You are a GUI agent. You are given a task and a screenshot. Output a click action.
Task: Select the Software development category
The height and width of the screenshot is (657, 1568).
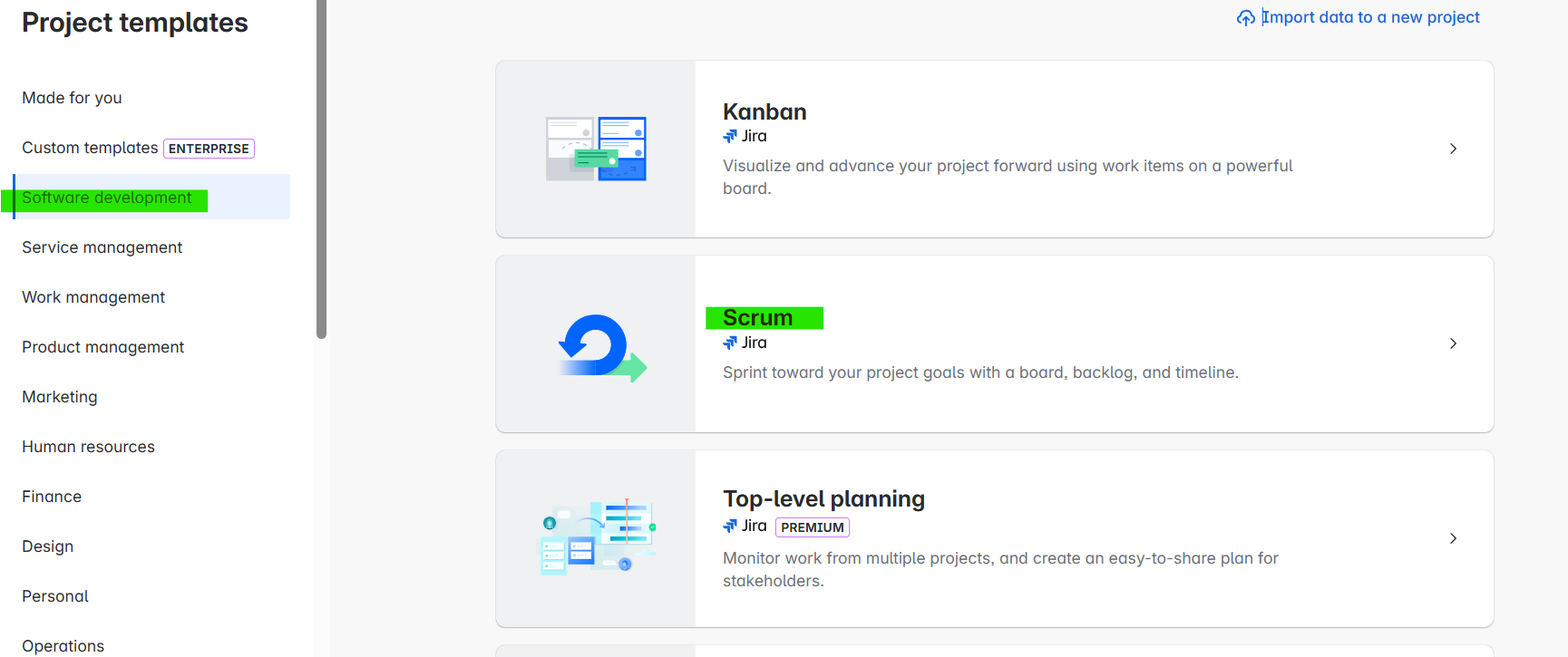(x=107, y=198)
